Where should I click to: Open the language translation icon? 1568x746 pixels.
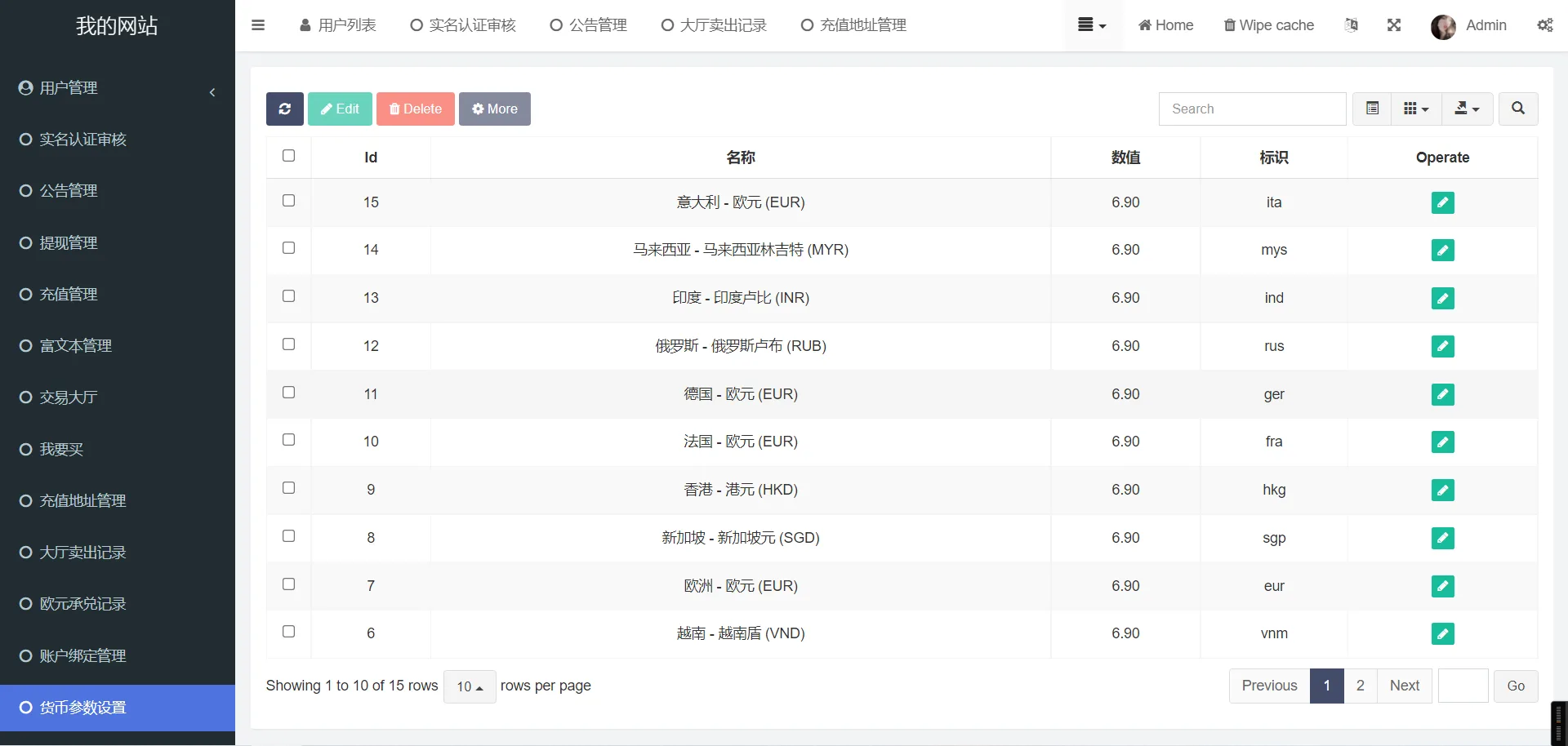click(x=1352, y=25)
